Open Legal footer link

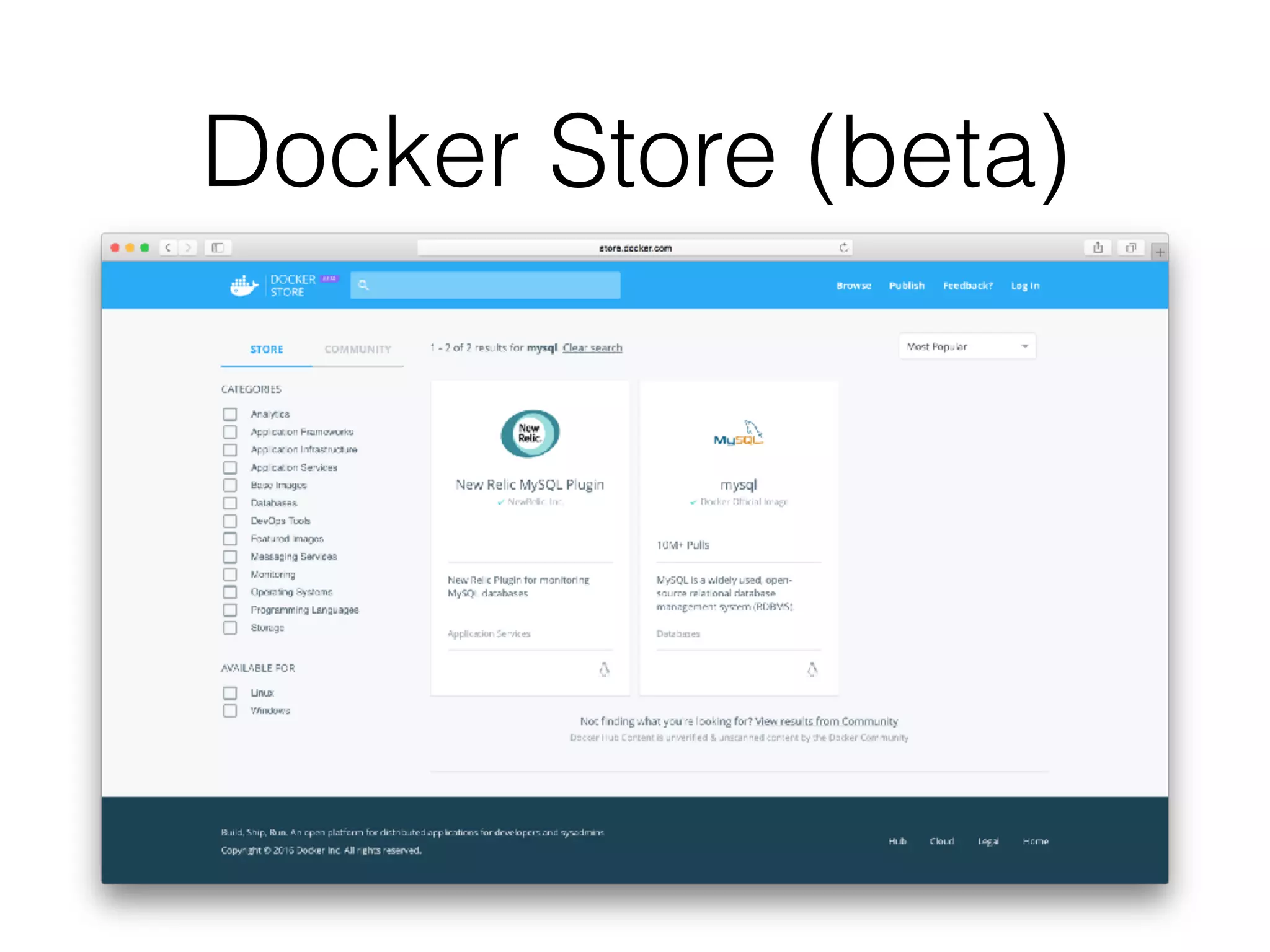pos(988,841)
